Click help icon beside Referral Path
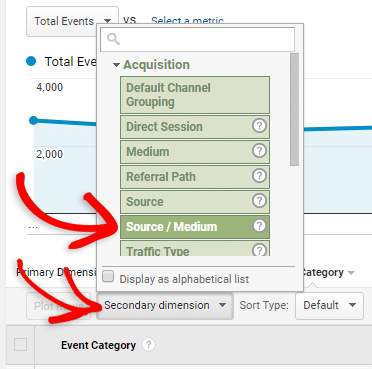 point(259,176)
